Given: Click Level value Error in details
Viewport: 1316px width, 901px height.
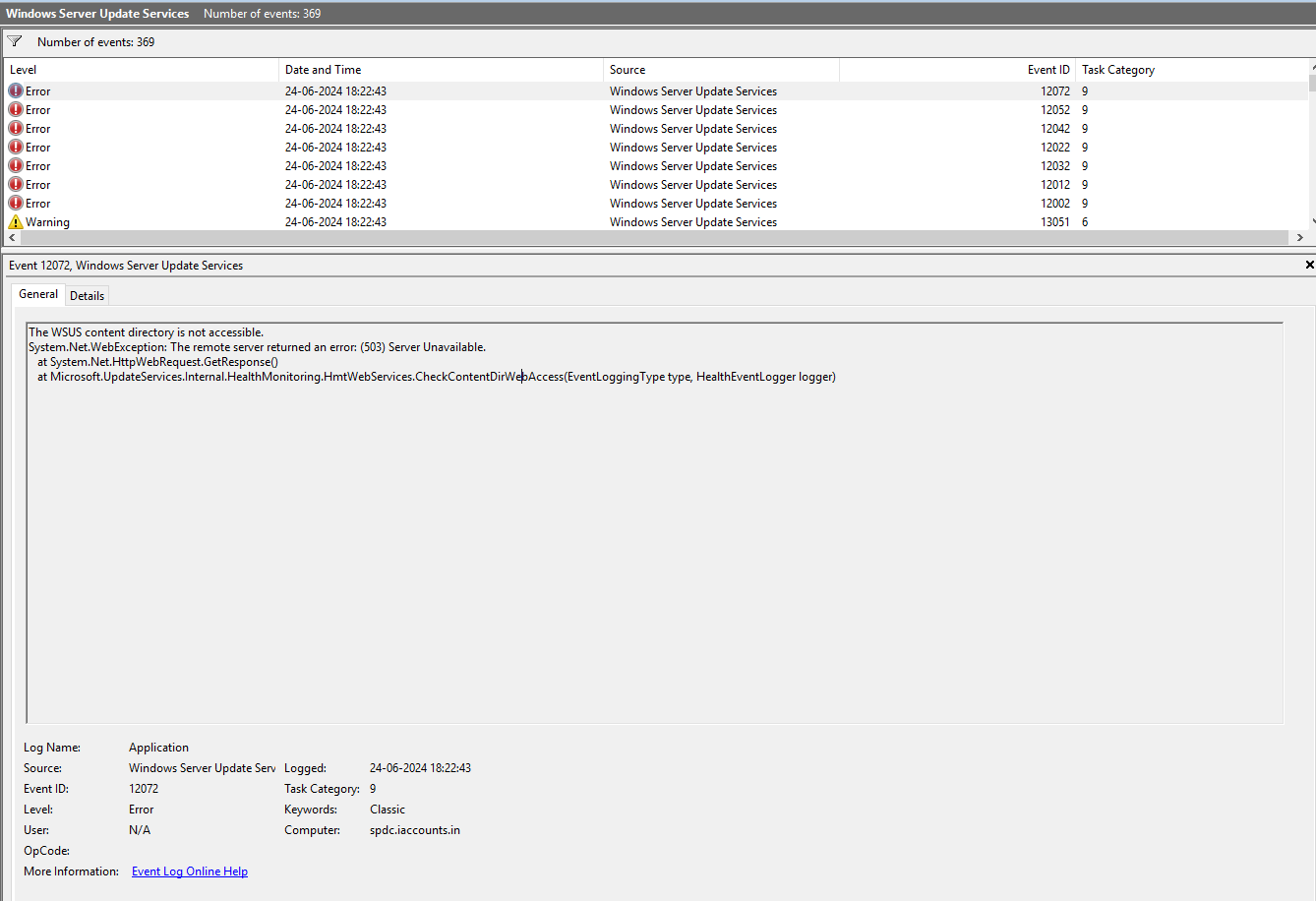Looking at the screenshot, I should (141, 810).
